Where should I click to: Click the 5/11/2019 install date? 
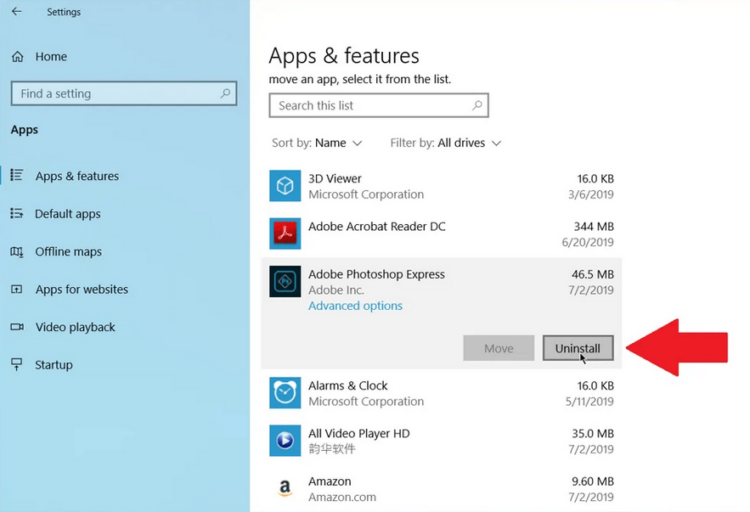pyautogui.click(x=589, y=401)
